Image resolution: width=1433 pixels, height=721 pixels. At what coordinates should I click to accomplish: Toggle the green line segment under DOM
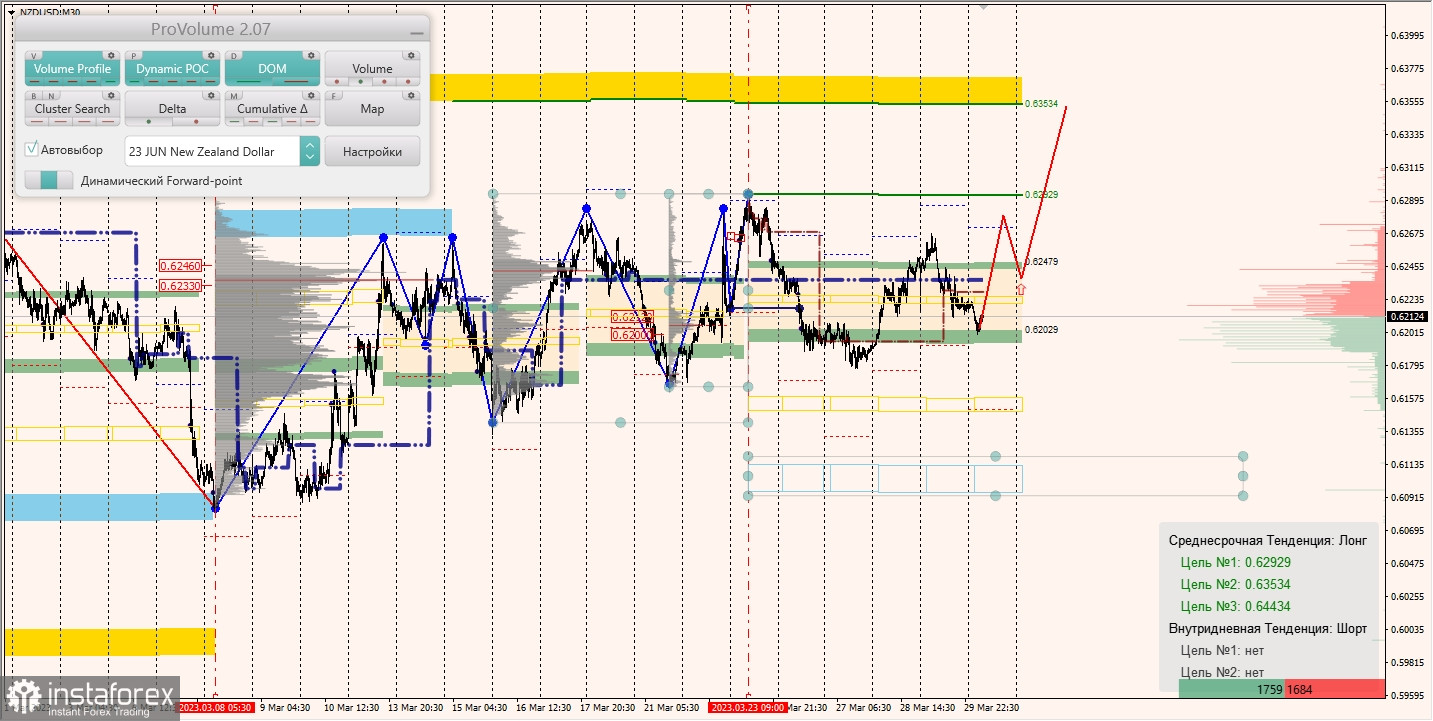click(249, 82)
